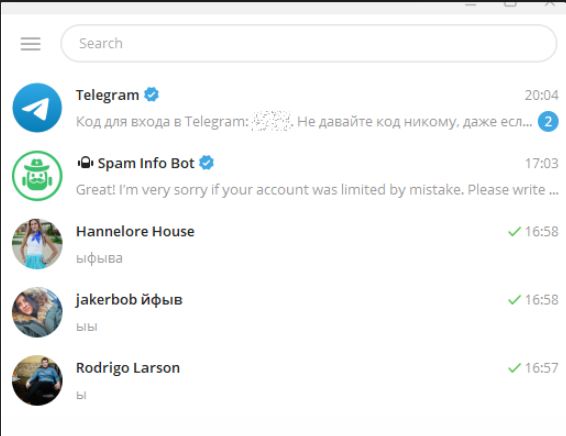The image size is (566, 436).
Task: Click Spam Info Bot verified badge
Action: 206,163
